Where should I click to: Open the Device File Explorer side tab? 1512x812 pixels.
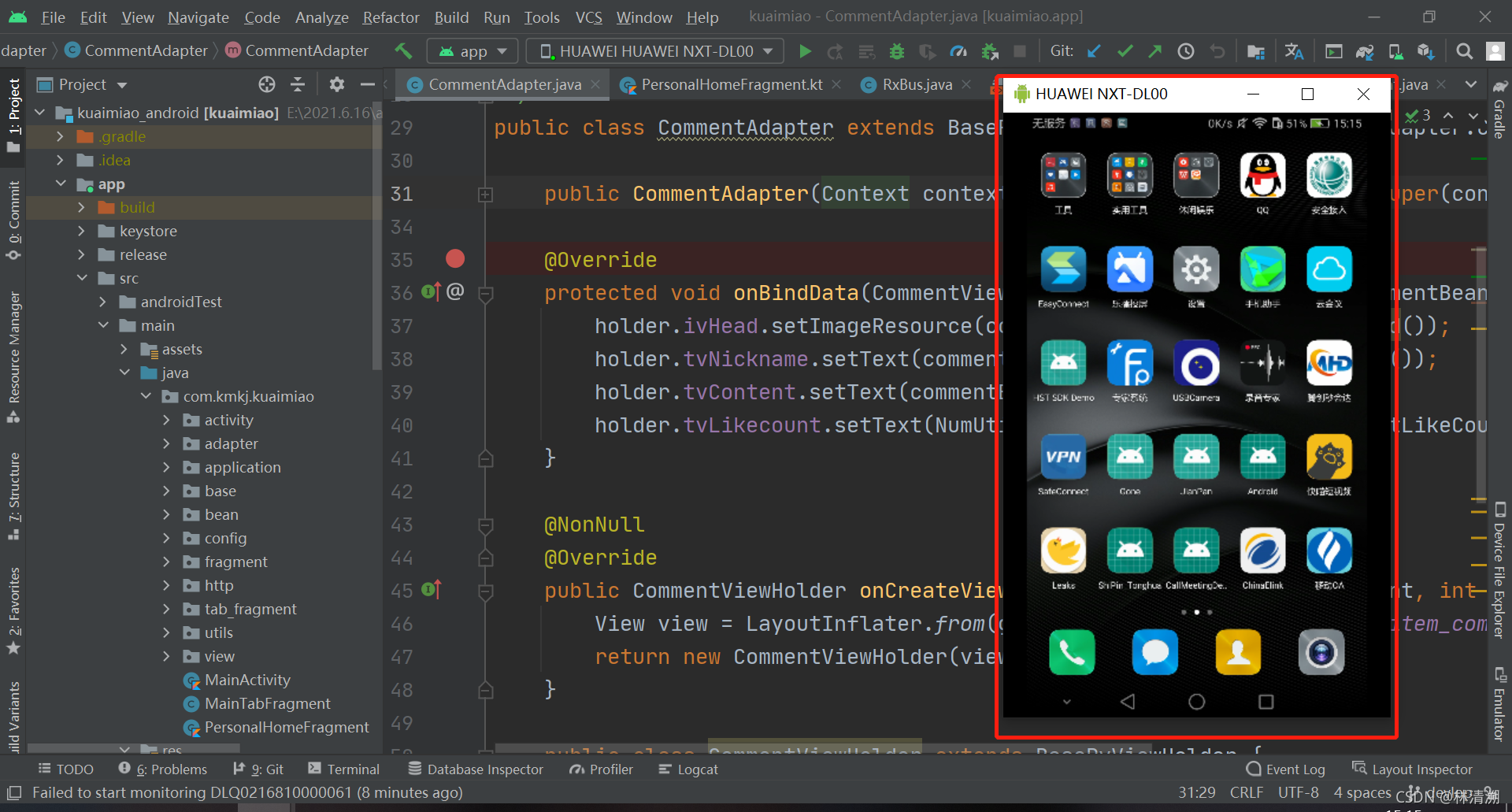1499,571
